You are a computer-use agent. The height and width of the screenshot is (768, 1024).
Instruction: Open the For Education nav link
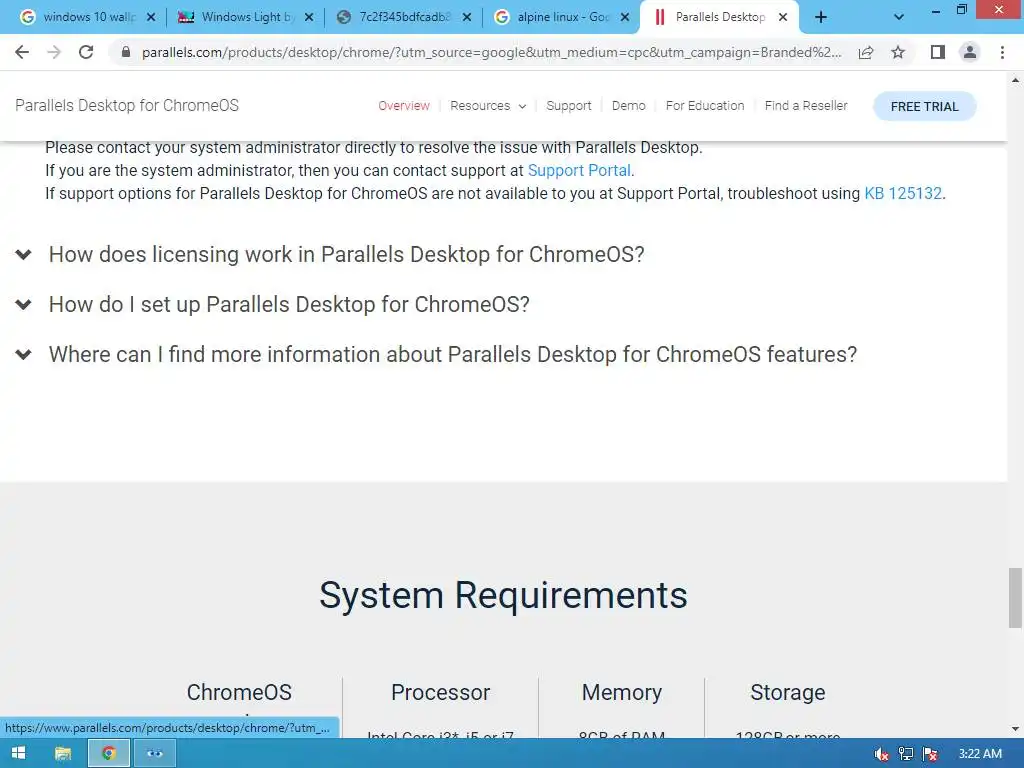(x=705, y=106)
